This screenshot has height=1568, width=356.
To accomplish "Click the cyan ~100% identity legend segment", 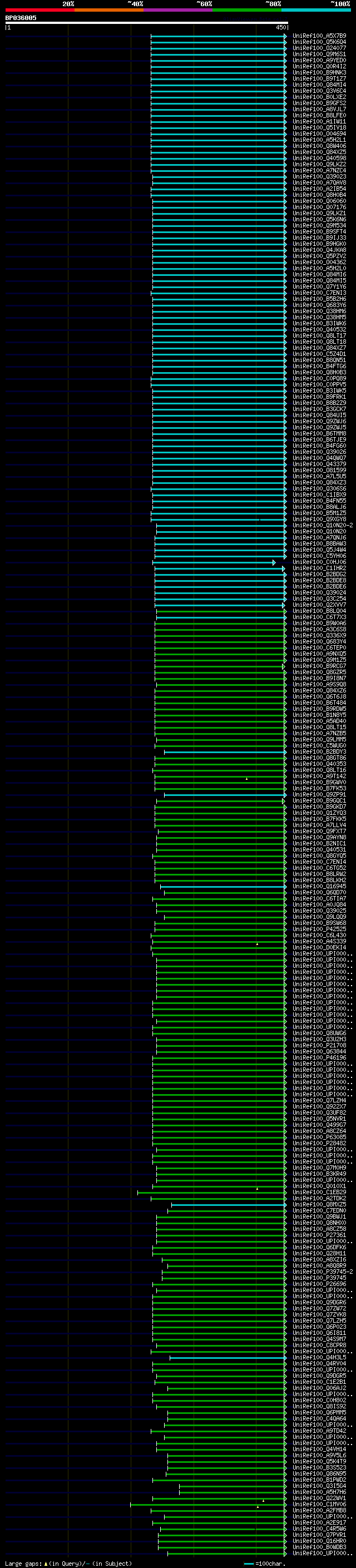I will click(x=316, y=10).
